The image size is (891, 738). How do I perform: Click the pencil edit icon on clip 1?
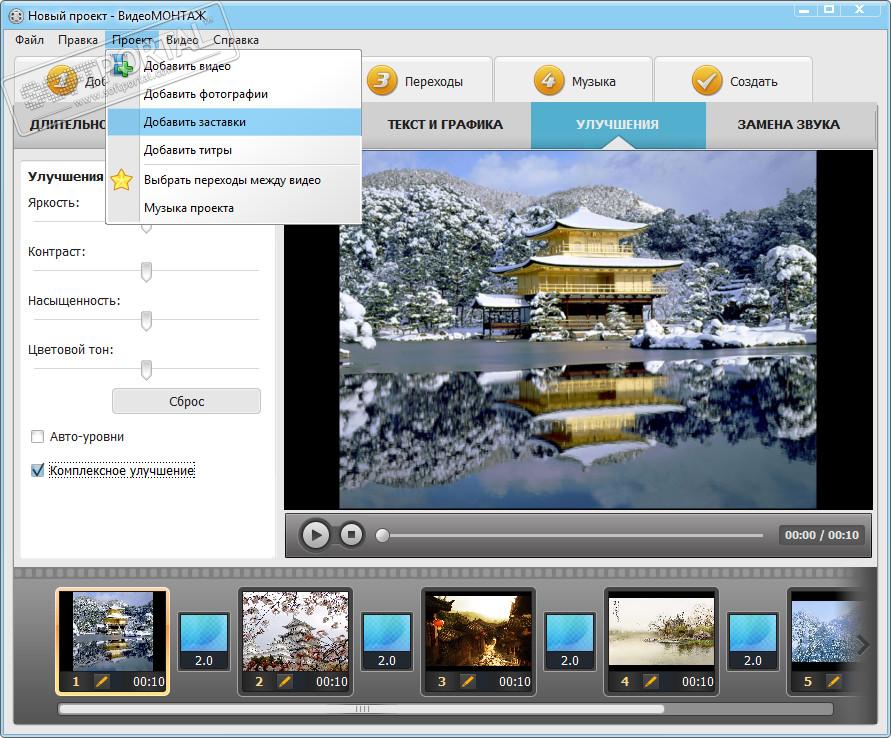[x=101, y=681]
